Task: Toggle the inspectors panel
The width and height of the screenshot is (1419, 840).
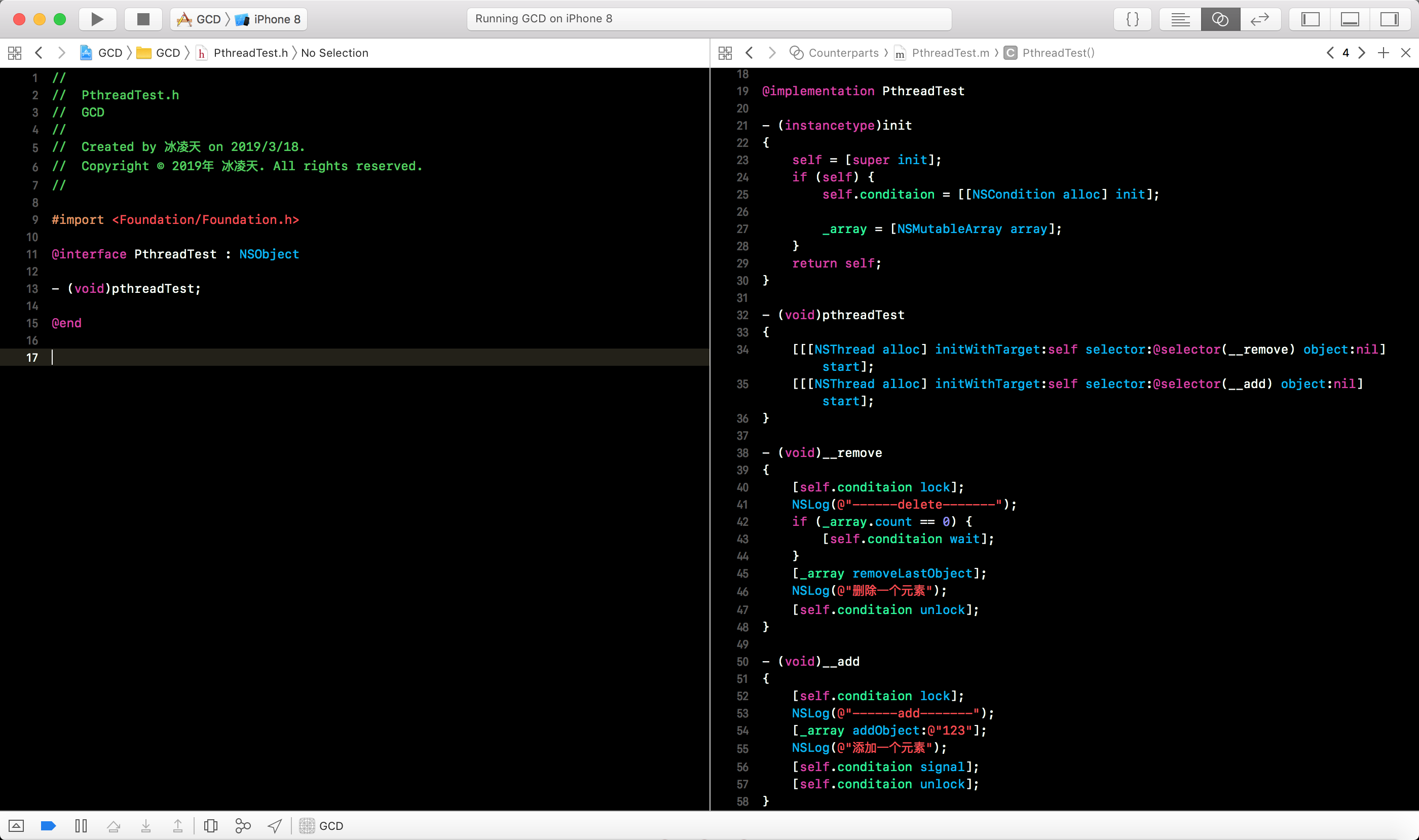Action: click(1390, 19)
